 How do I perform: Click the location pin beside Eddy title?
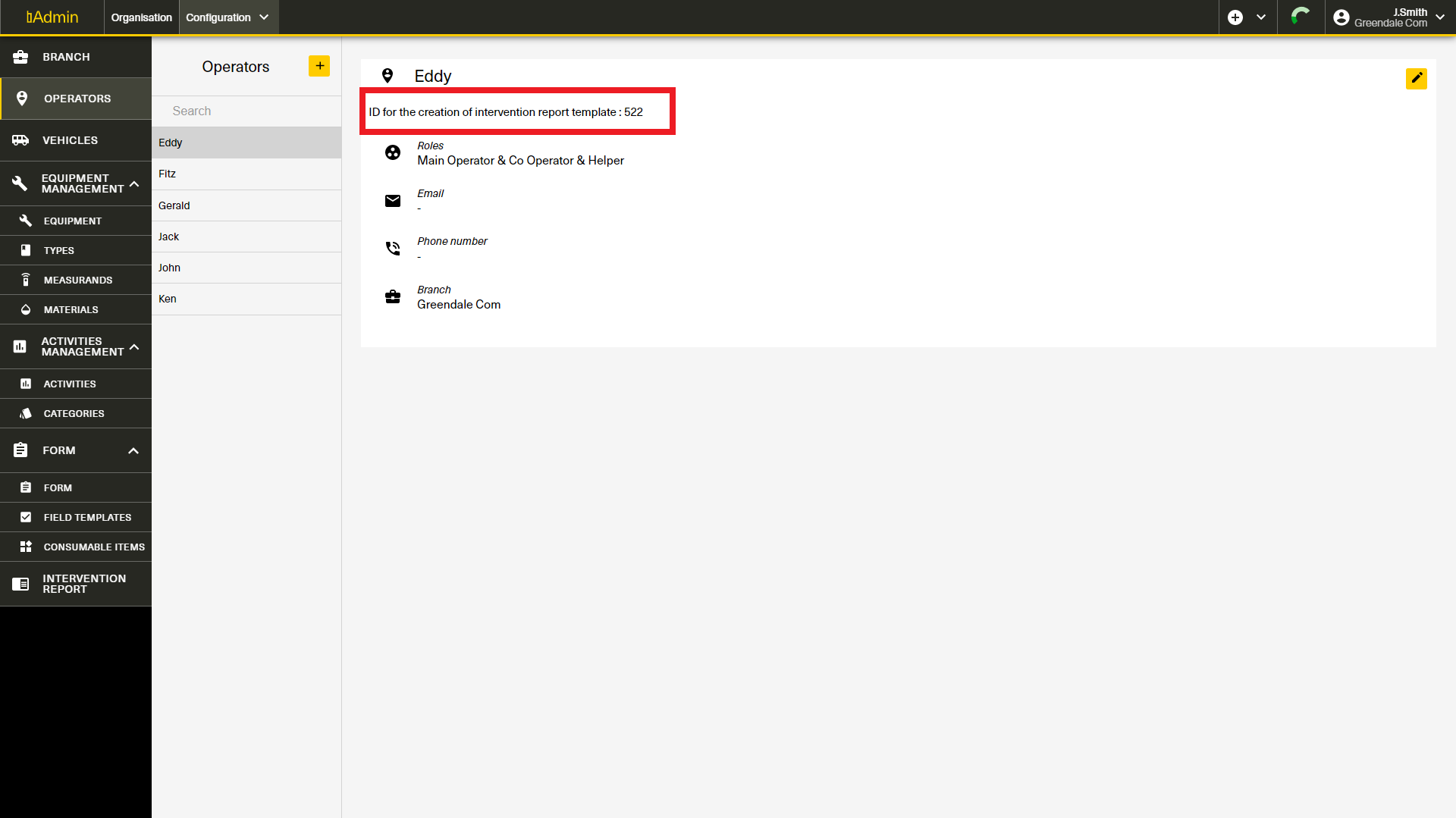[388, 76]
